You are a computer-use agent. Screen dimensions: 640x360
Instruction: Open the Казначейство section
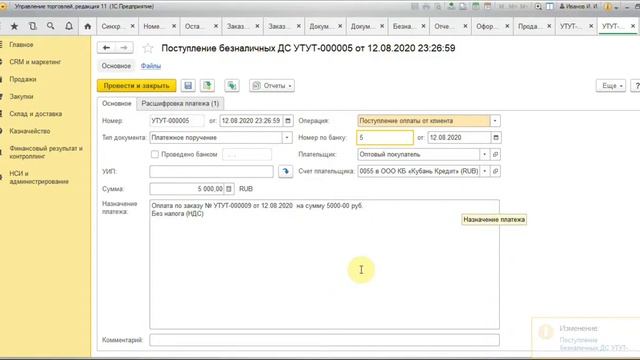(x=30, y=131)
